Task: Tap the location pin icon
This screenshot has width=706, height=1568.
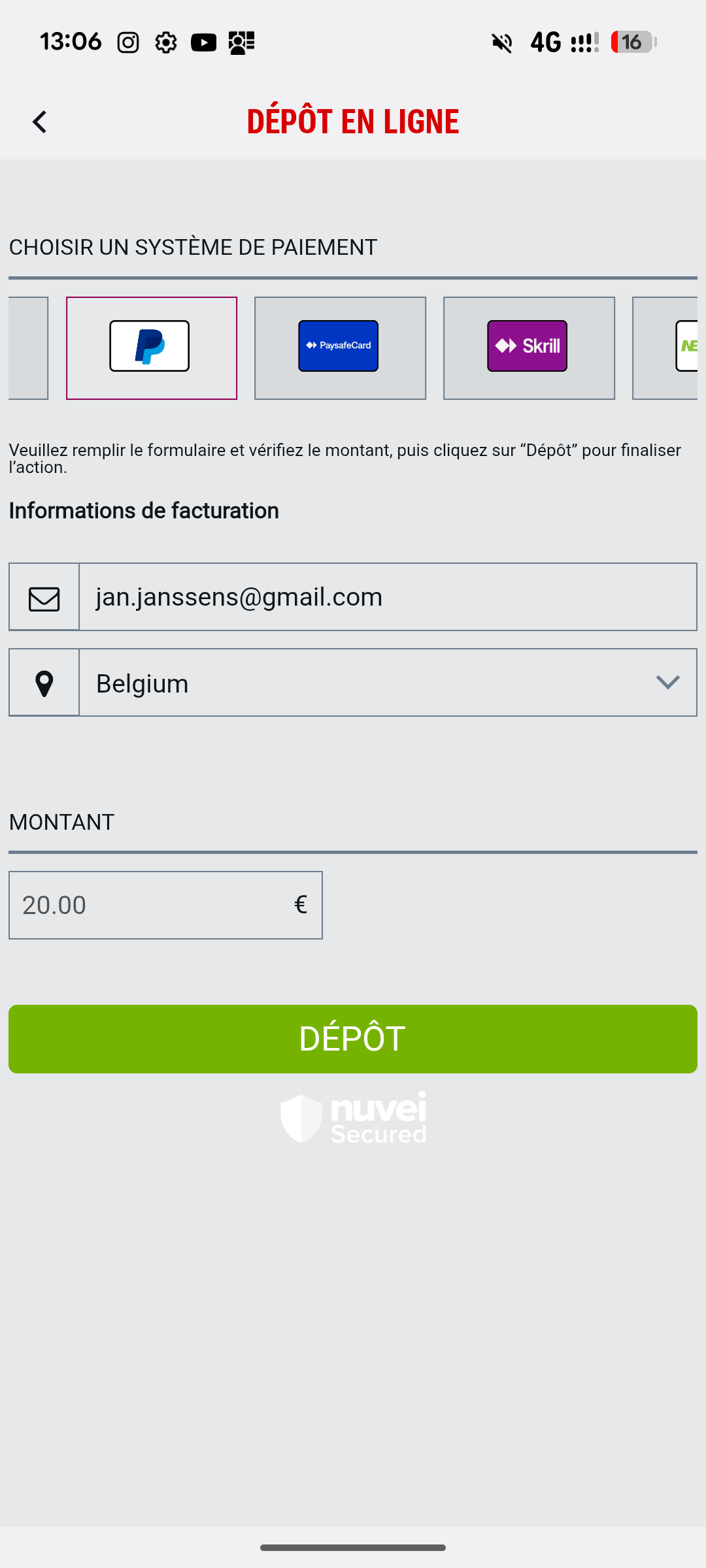Action: 44,683
